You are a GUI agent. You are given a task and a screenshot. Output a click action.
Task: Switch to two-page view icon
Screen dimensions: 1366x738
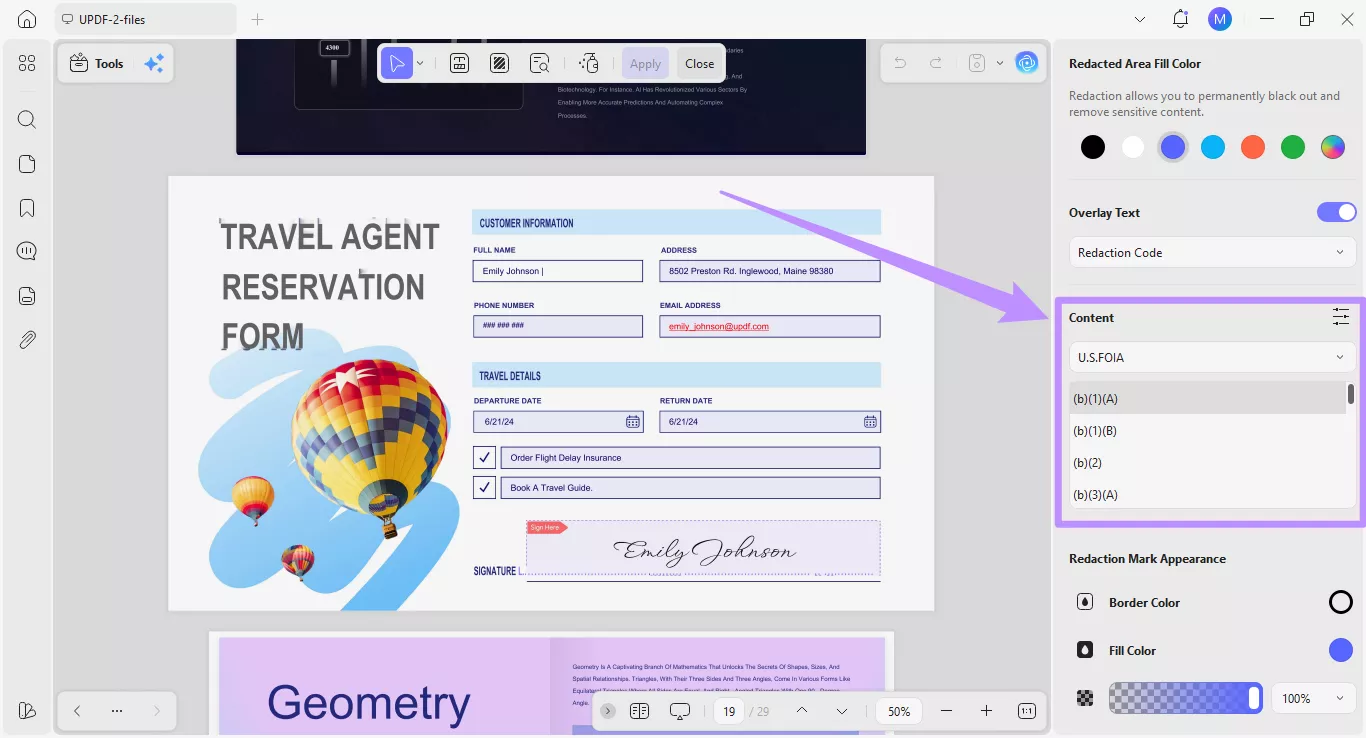coord(639,710)
